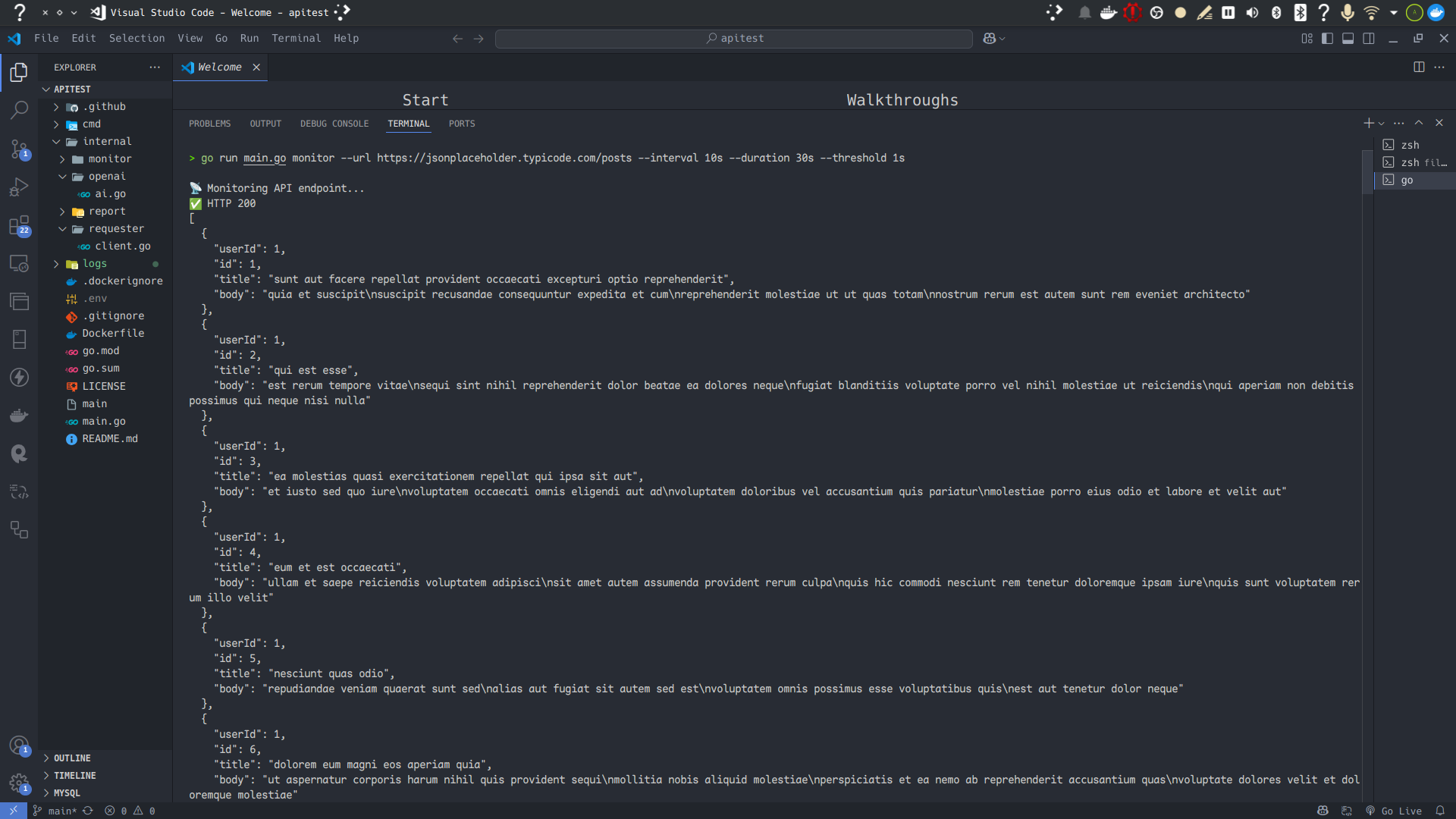Click the terminal scrollbar

coord(1367,173)
